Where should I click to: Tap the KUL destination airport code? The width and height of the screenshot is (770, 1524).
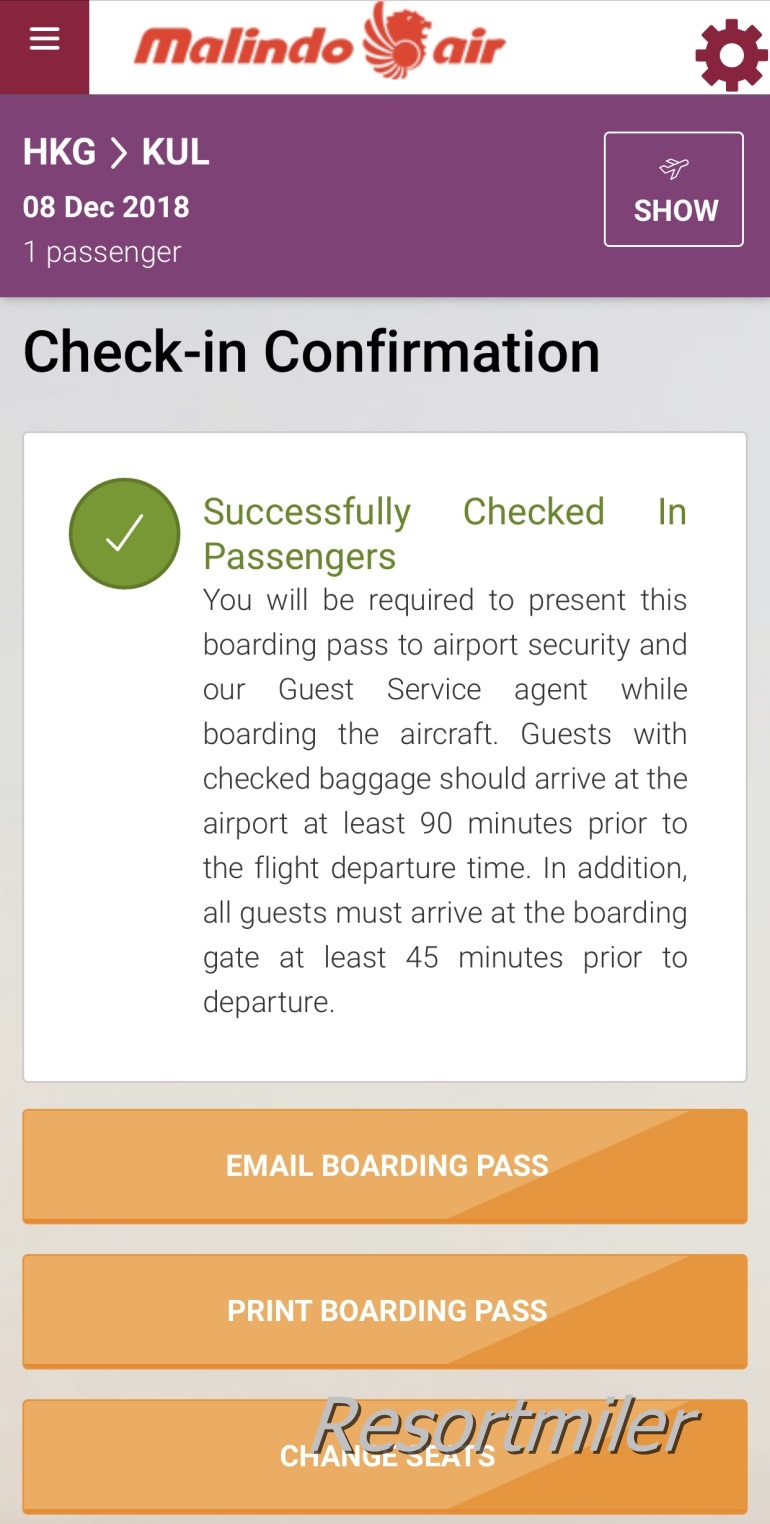(x=176, y=152)
